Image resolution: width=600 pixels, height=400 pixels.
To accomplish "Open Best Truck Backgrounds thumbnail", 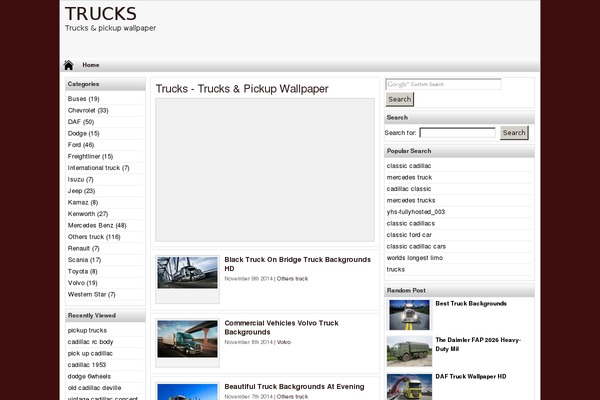I will click(x=409, y=315).
